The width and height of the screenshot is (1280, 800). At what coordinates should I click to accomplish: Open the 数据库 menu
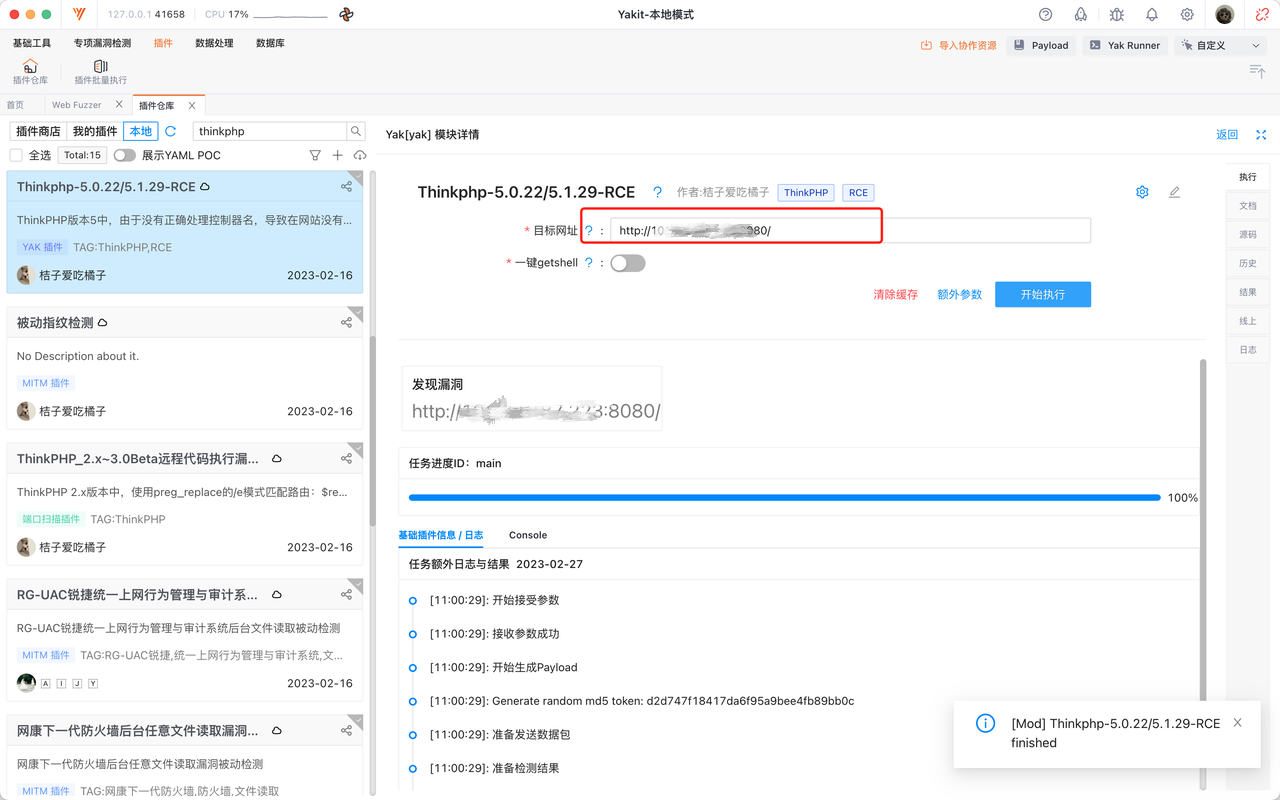click(270, 43)
